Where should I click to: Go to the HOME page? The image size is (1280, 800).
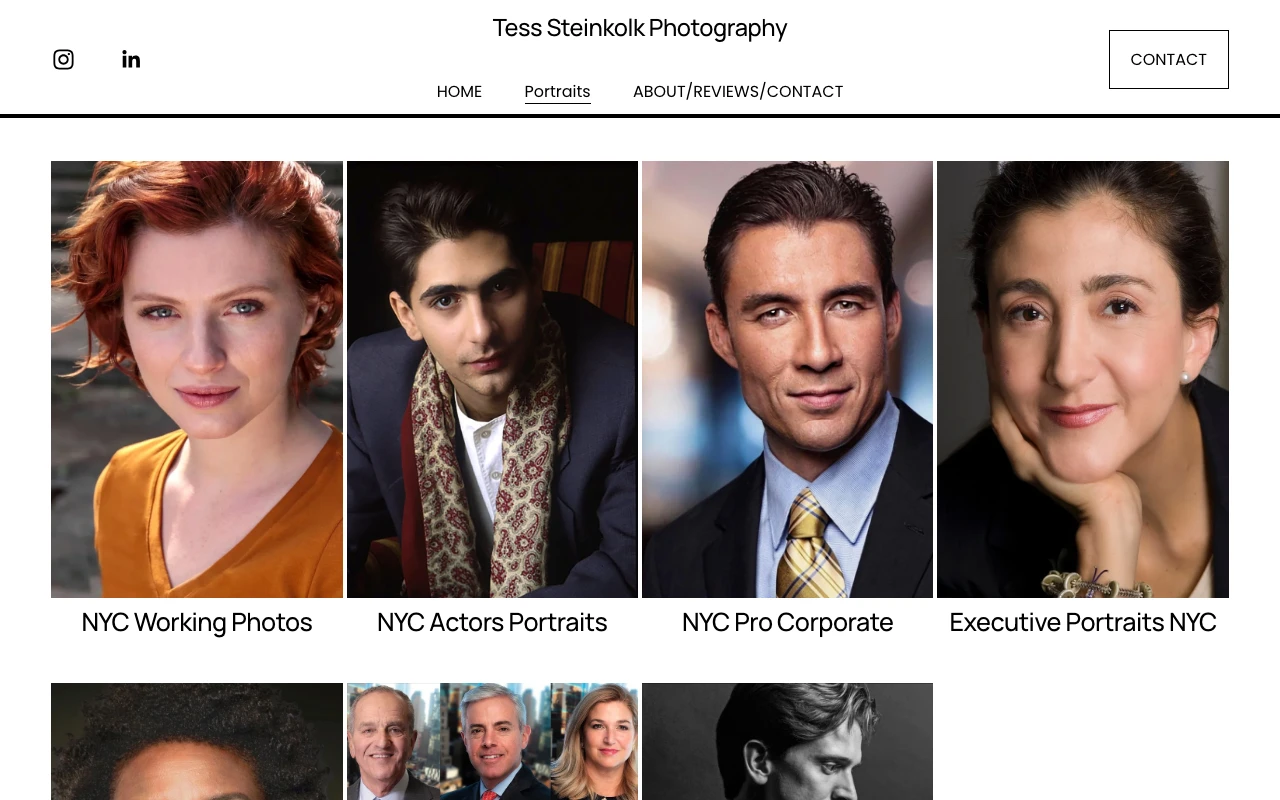point(459,91)
